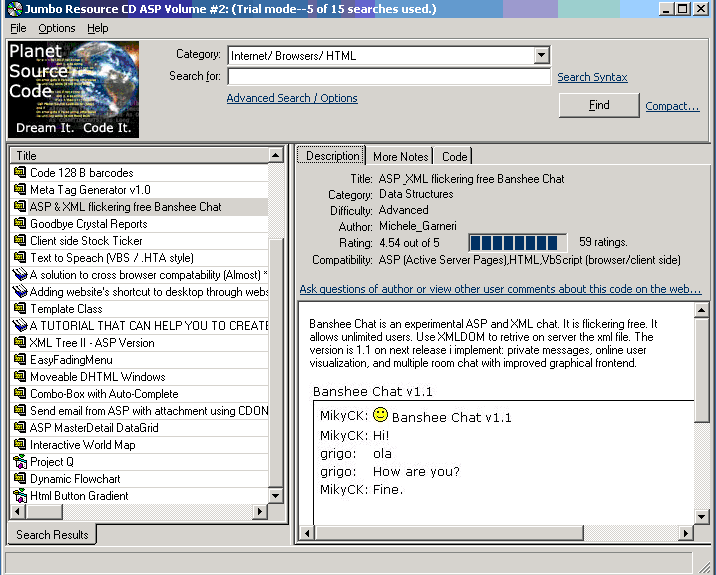Click the description pane scroll left arrow
The width and height of the screenshot is (716, 575).
(307, 533)
